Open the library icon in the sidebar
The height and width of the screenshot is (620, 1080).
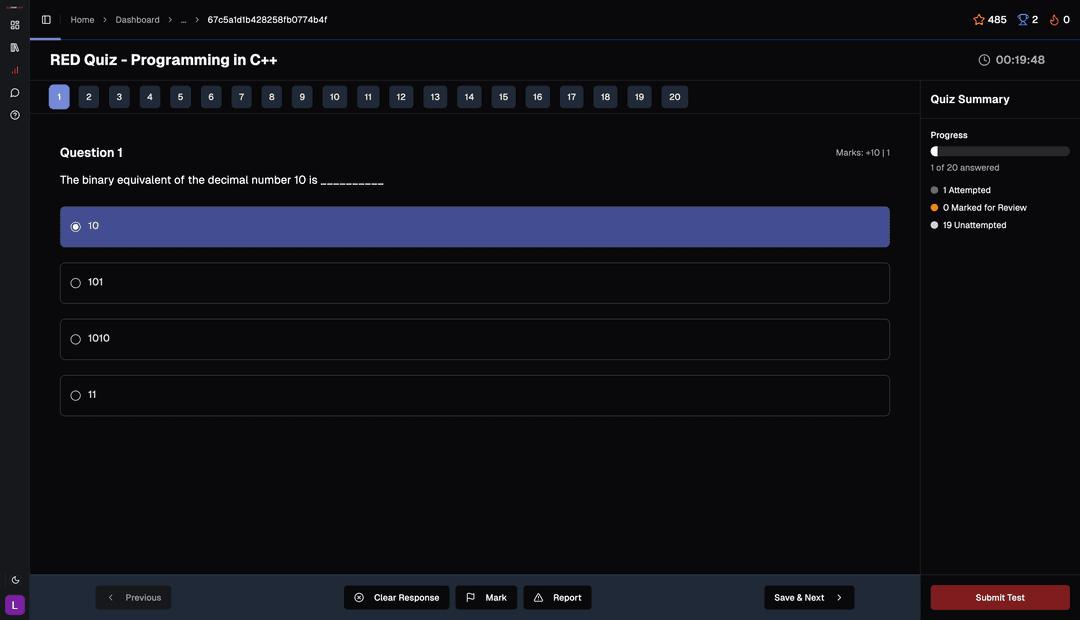click(14, 47)
